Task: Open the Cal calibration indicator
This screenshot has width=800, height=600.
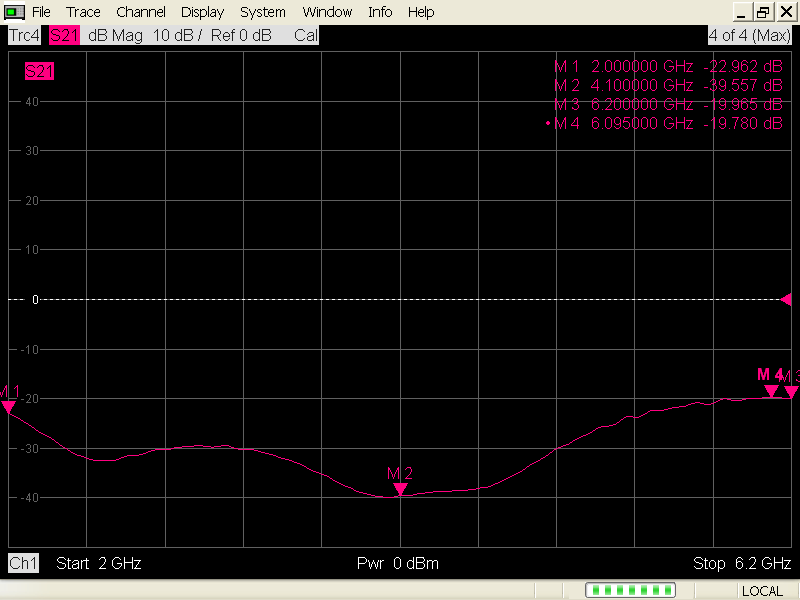Action: coord(305,34)
